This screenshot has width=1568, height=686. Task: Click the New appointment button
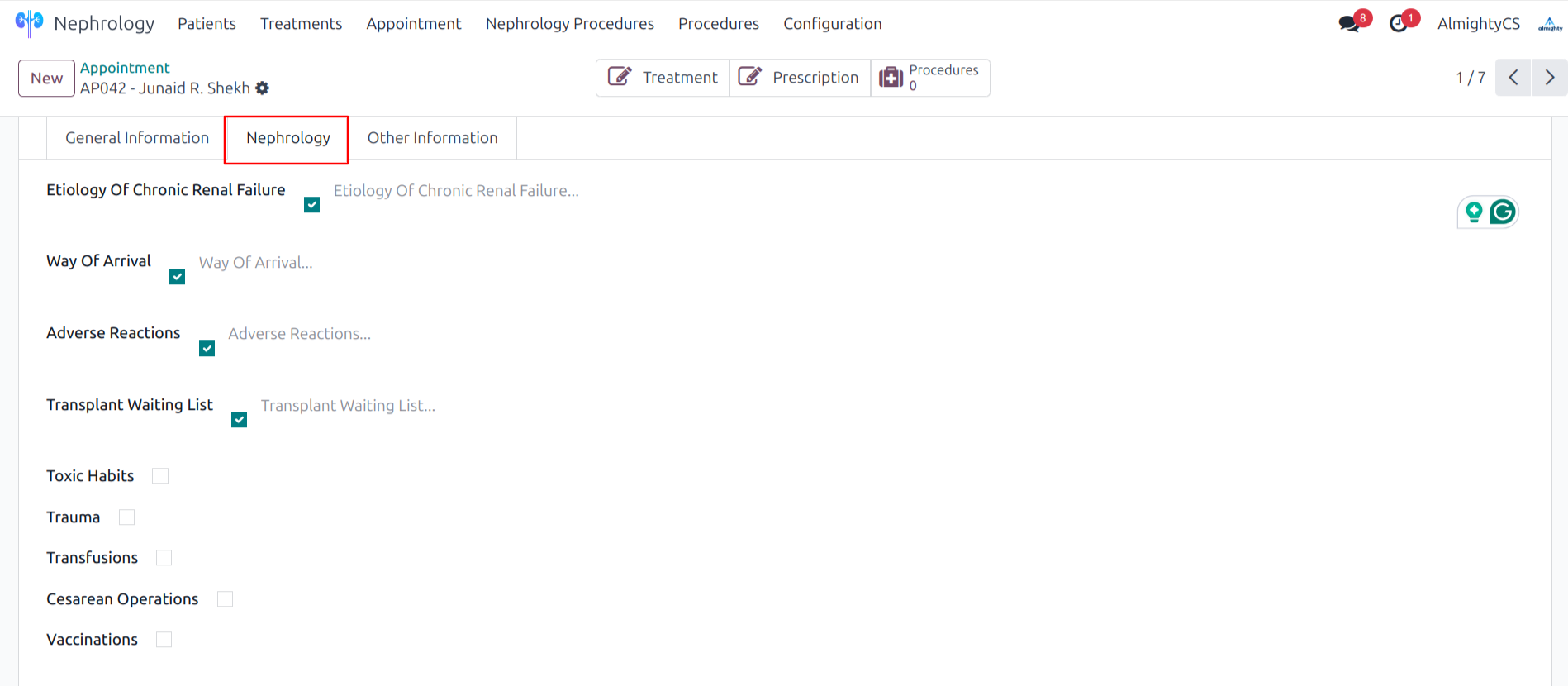(46, 79)
